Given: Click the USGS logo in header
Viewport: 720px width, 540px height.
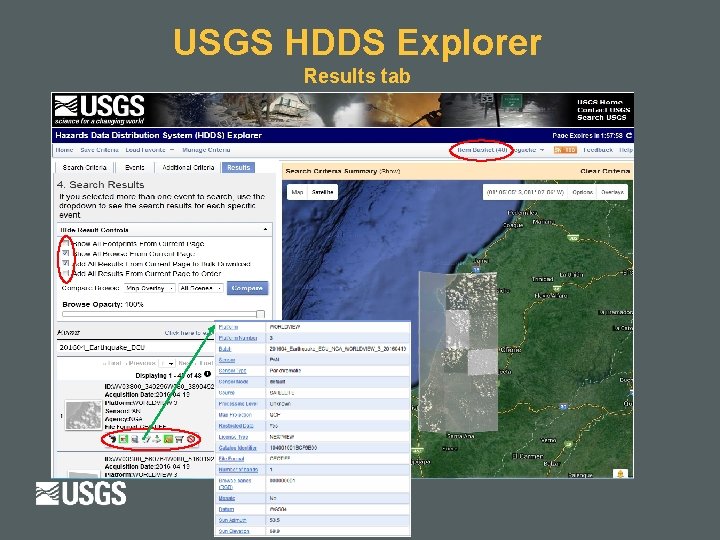Looking at the screenshot, I should tap(100, 110).
